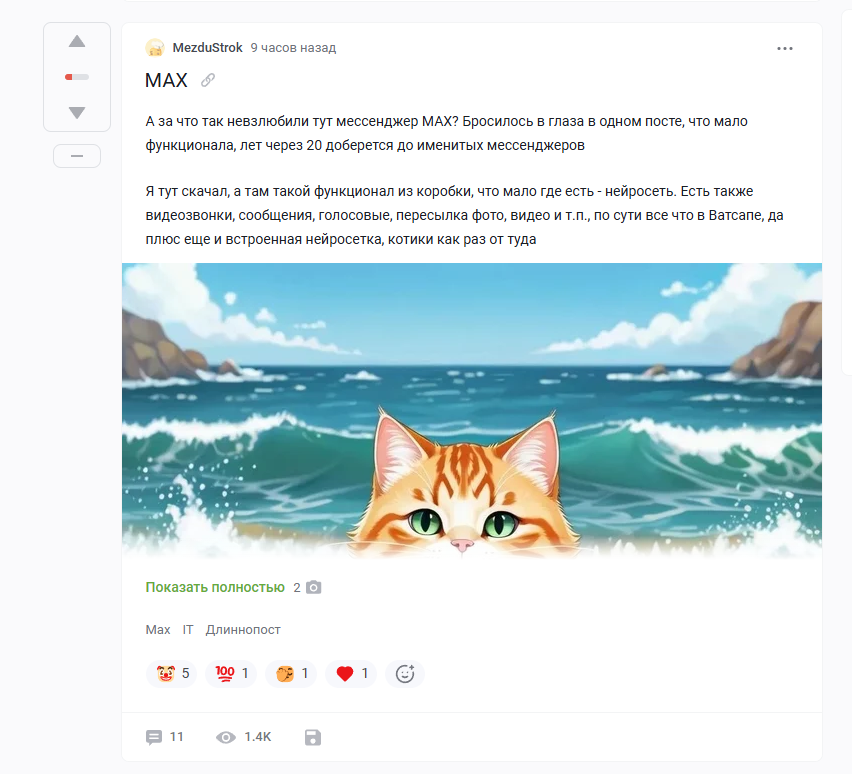Open MezduStrok author avatar

coord(155,48)
